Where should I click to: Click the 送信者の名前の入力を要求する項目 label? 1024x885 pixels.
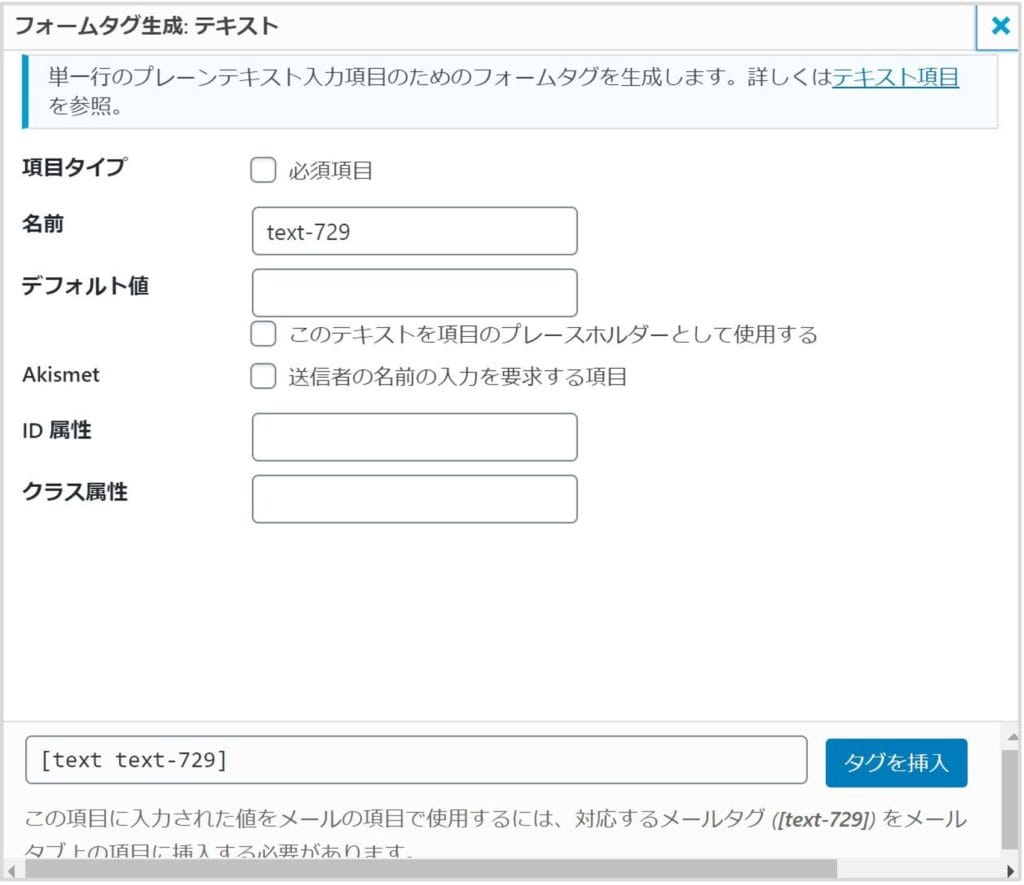click(458, 377)
